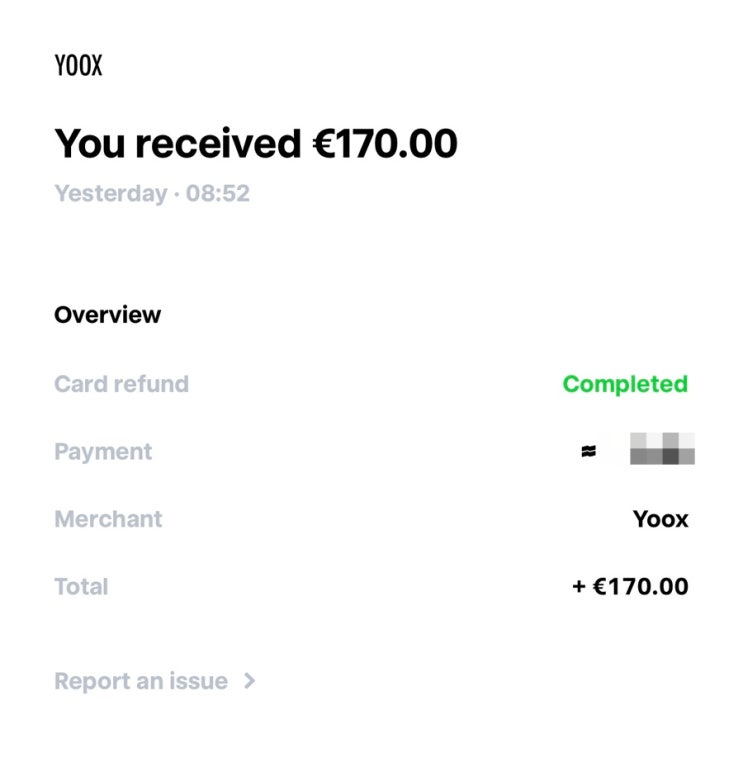Screen dimensions: 743x776
Task: Click the word 'issue' in report link
Action: (197, 681)
